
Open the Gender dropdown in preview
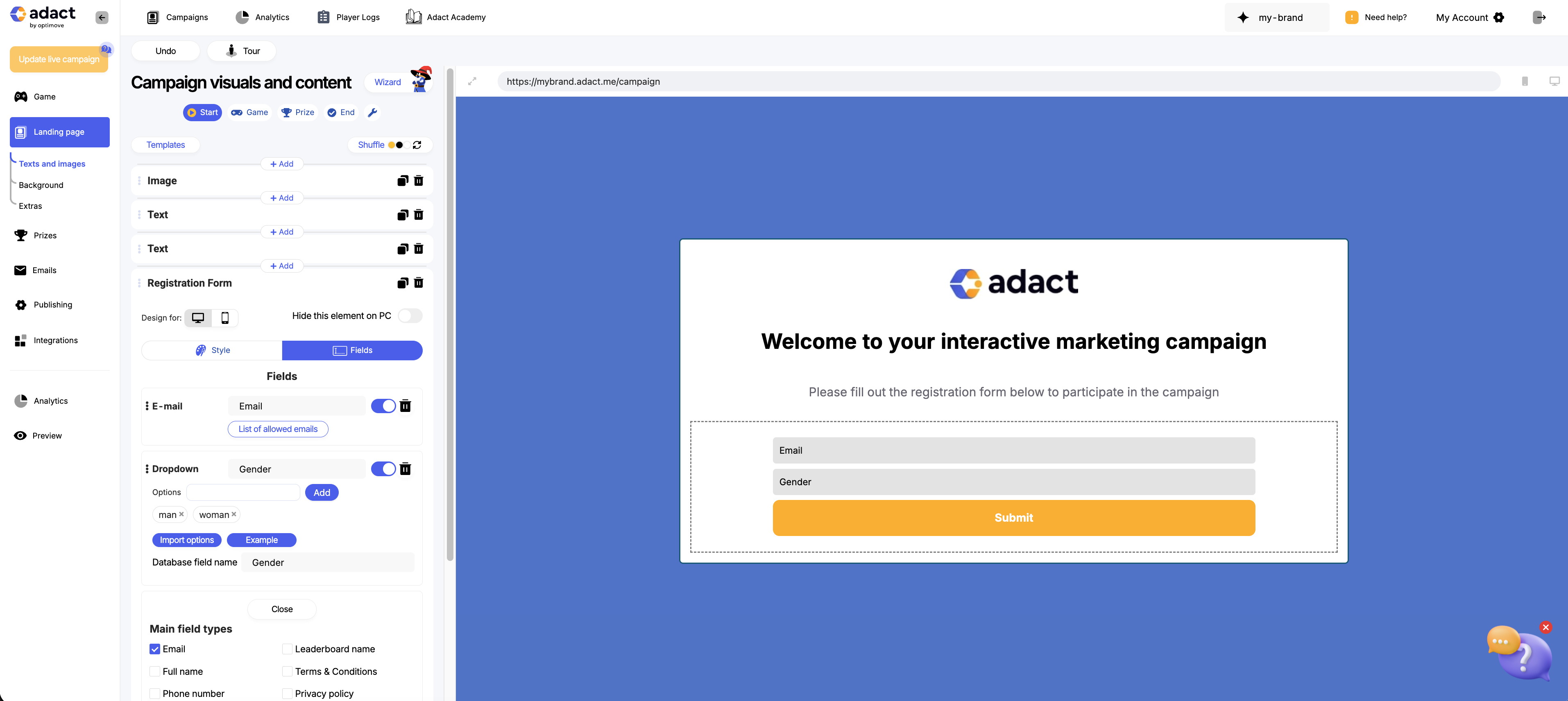point(1013,482)
